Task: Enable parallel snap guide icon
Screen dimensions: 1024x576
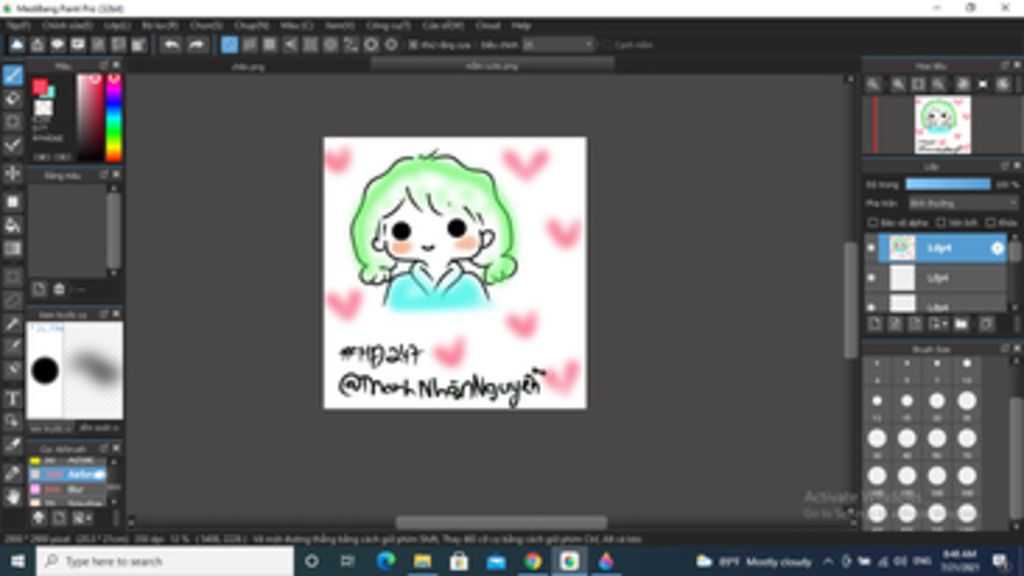Action: tap(249, 45)
